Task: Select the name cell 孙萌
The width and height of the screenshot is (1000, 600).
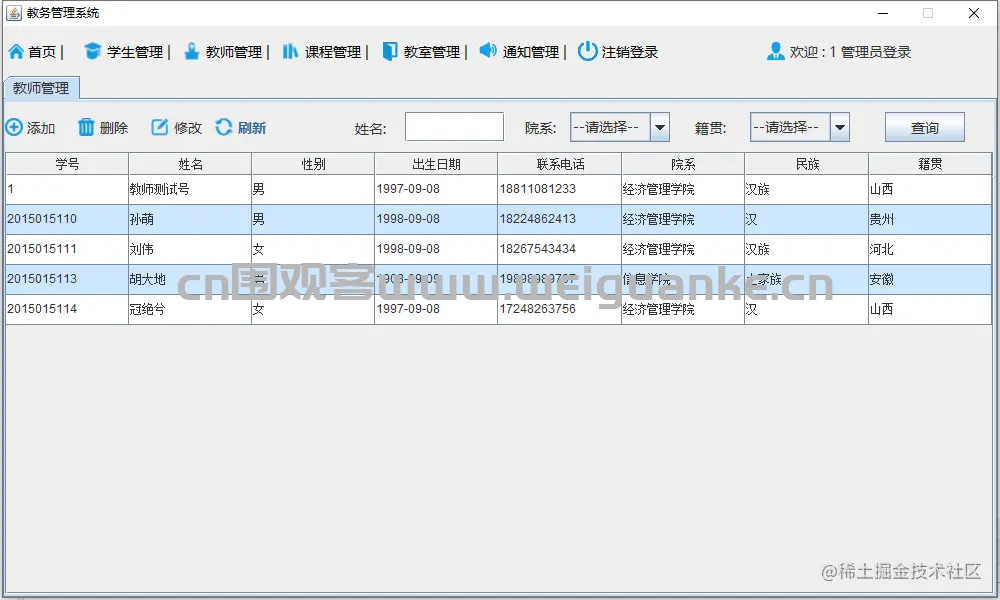Action: [190, 219]
